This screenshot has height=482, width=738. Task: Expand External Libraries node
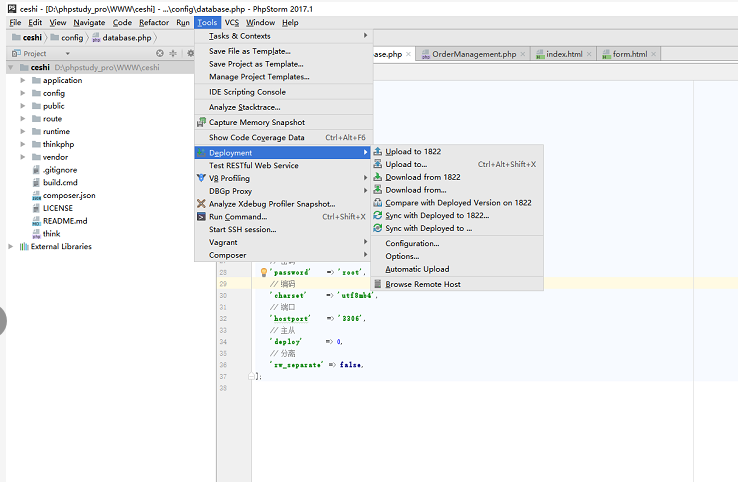coord(10,246)
